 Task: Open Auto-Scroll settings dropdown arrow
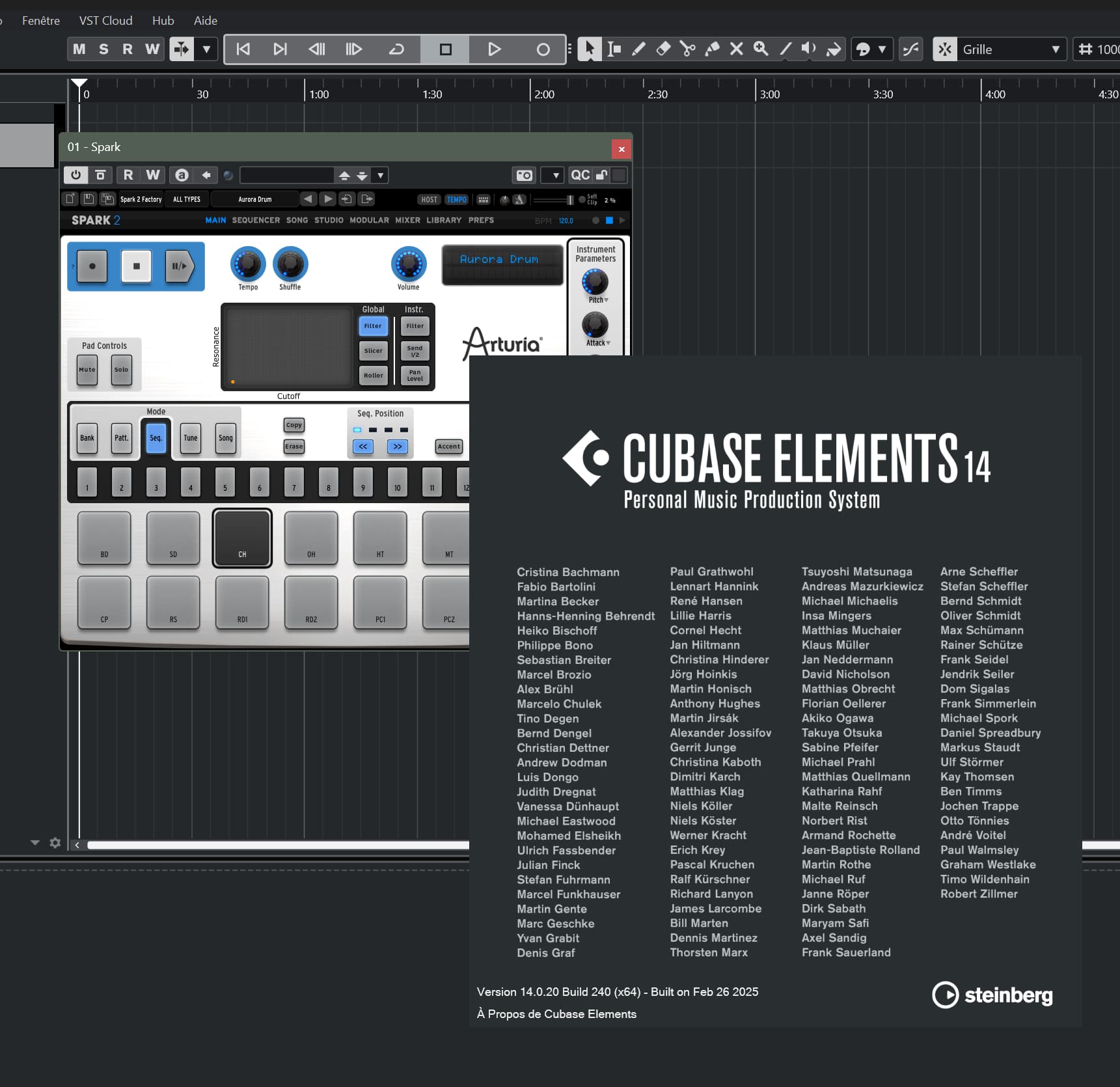tap(206, 49)
